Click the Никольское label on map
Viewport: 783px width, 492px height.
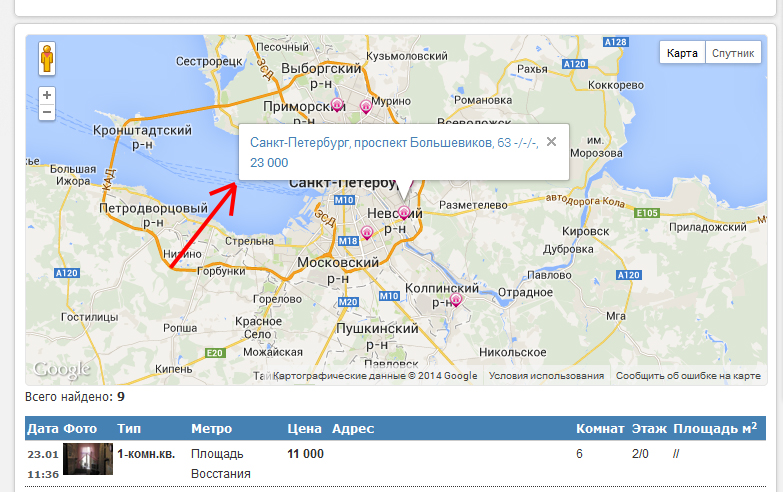(x=513, y=352)
